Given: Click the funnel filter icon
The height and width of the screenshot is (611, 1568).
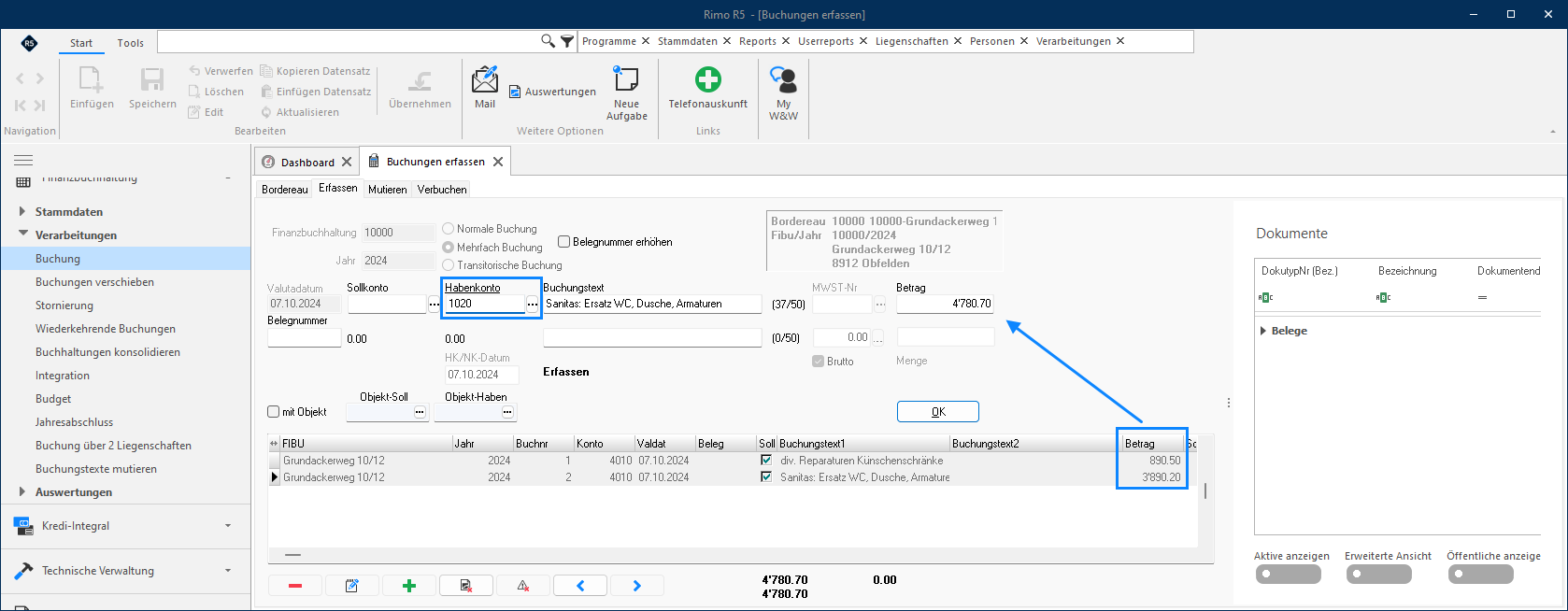Looking at the screenshot, I should (567, 41).
